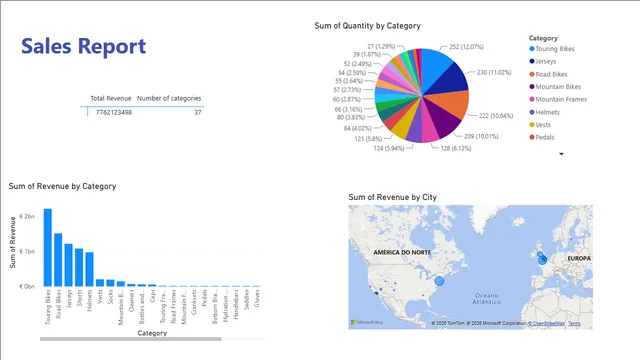Click the Road Bikes legend color dot
Screen dimensions: 640x360
click(x=532, y=74)
